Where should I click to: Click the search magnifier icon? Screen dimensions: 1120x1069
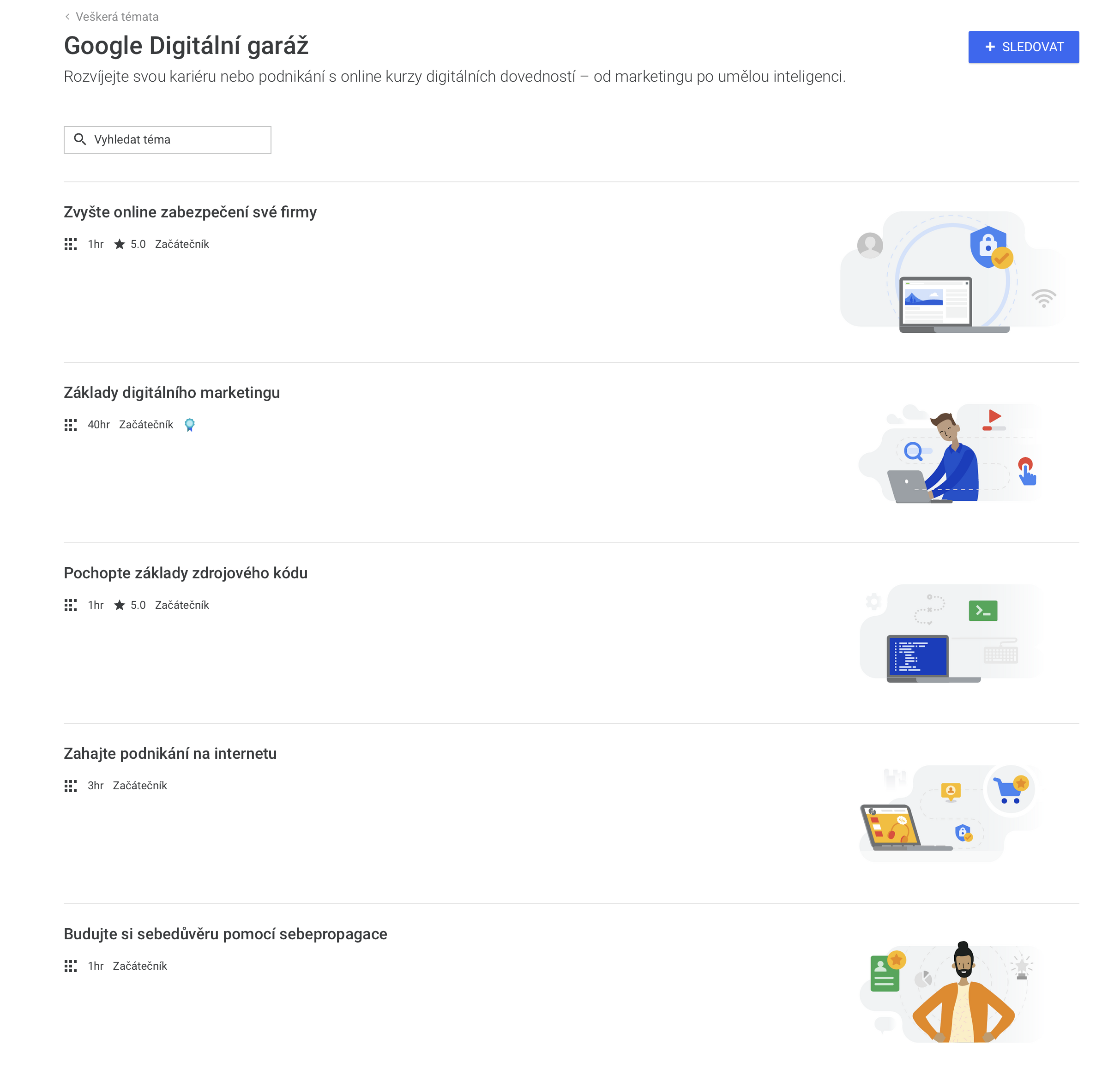(80, 139)
